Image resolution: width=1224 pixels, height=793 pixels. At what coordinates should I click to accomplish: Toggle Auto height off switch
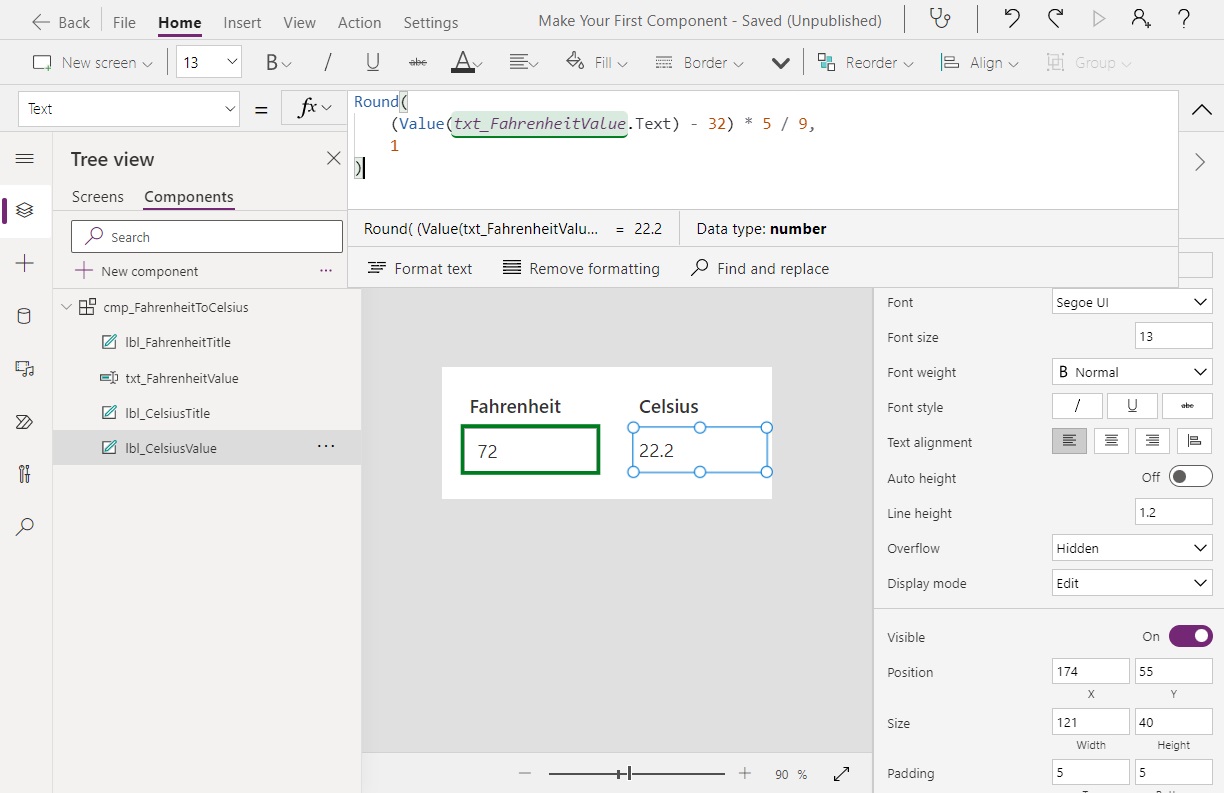click(1190, 476)
